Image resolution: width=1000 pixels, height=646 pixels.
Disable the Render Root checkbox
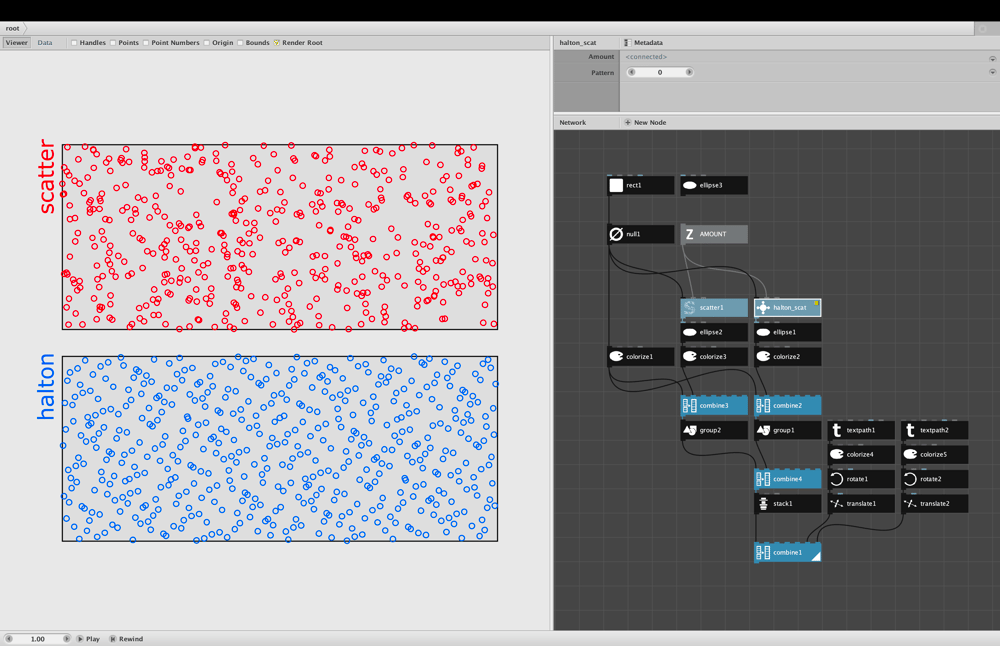click(x=276, y=43)
